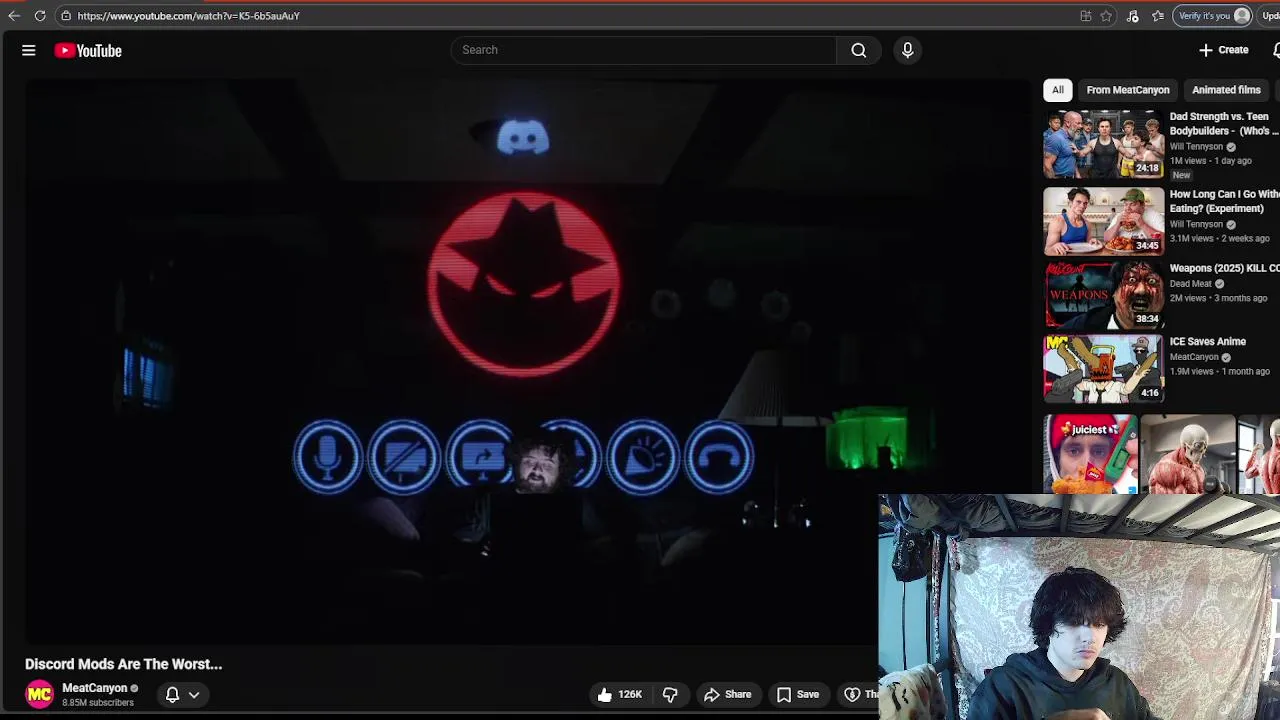The height and width of the screenshot is (720, 1280).
Task: Bookmark this page with star icon
Action: point(1106,16)
